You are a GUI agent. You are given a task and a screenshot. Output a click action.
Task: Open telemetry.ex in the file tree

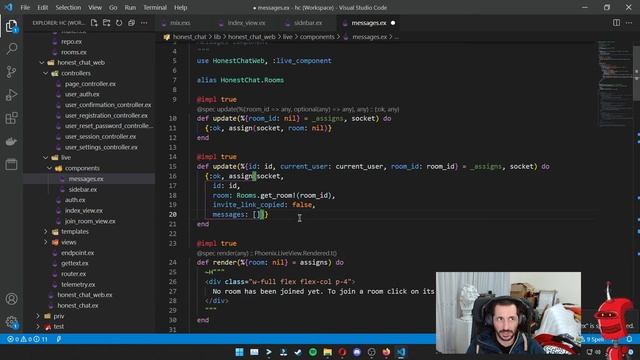pos(78,284)
